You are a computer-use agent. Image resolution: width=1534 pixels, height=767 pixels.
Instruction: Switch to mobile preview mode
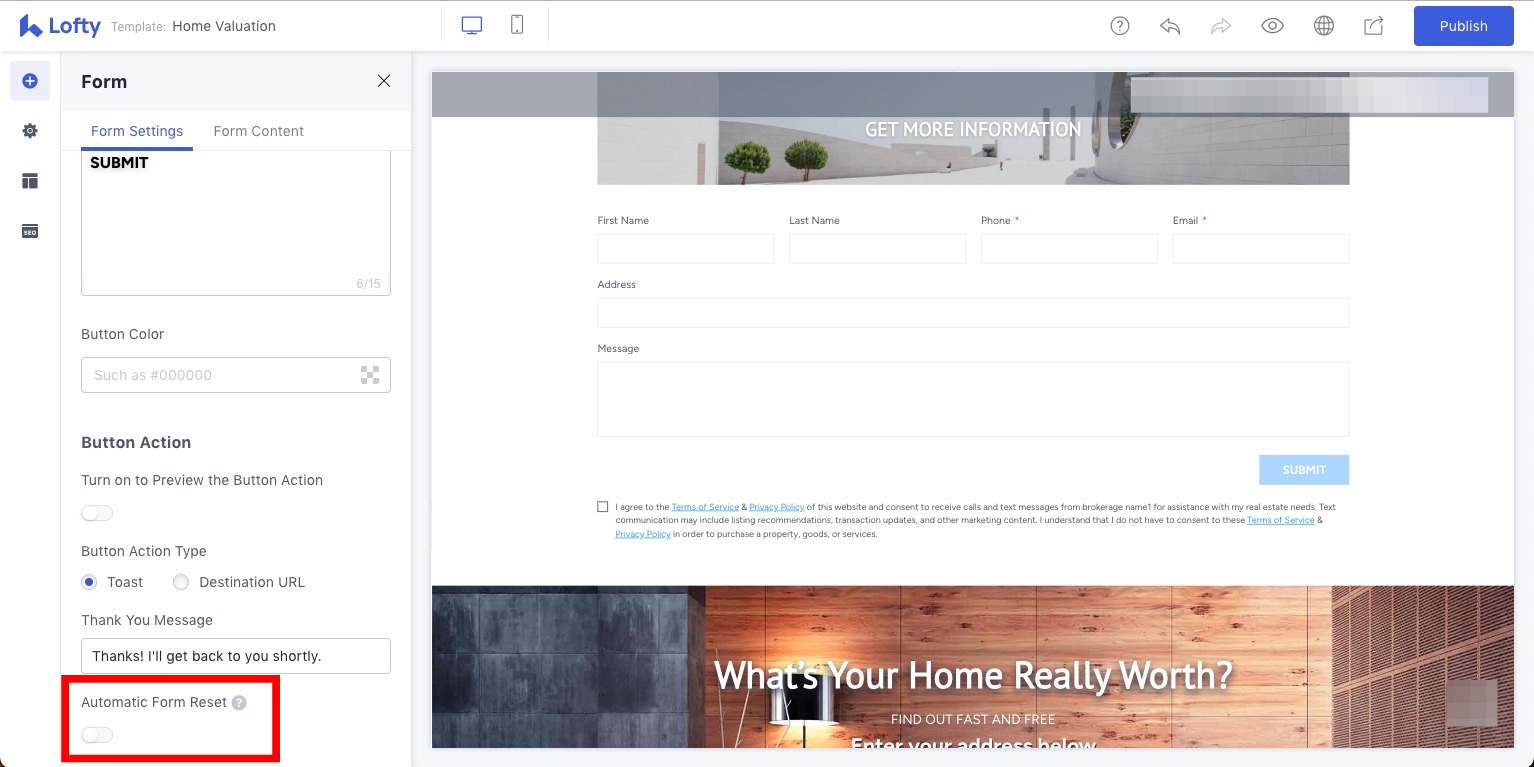click(517, 26)
